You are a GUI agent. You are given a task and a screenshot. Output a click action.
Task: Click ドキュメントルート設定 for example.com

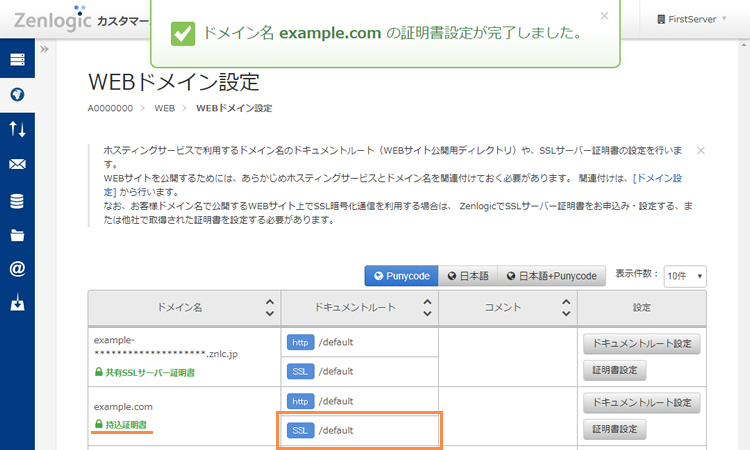(x=641, y=403)
